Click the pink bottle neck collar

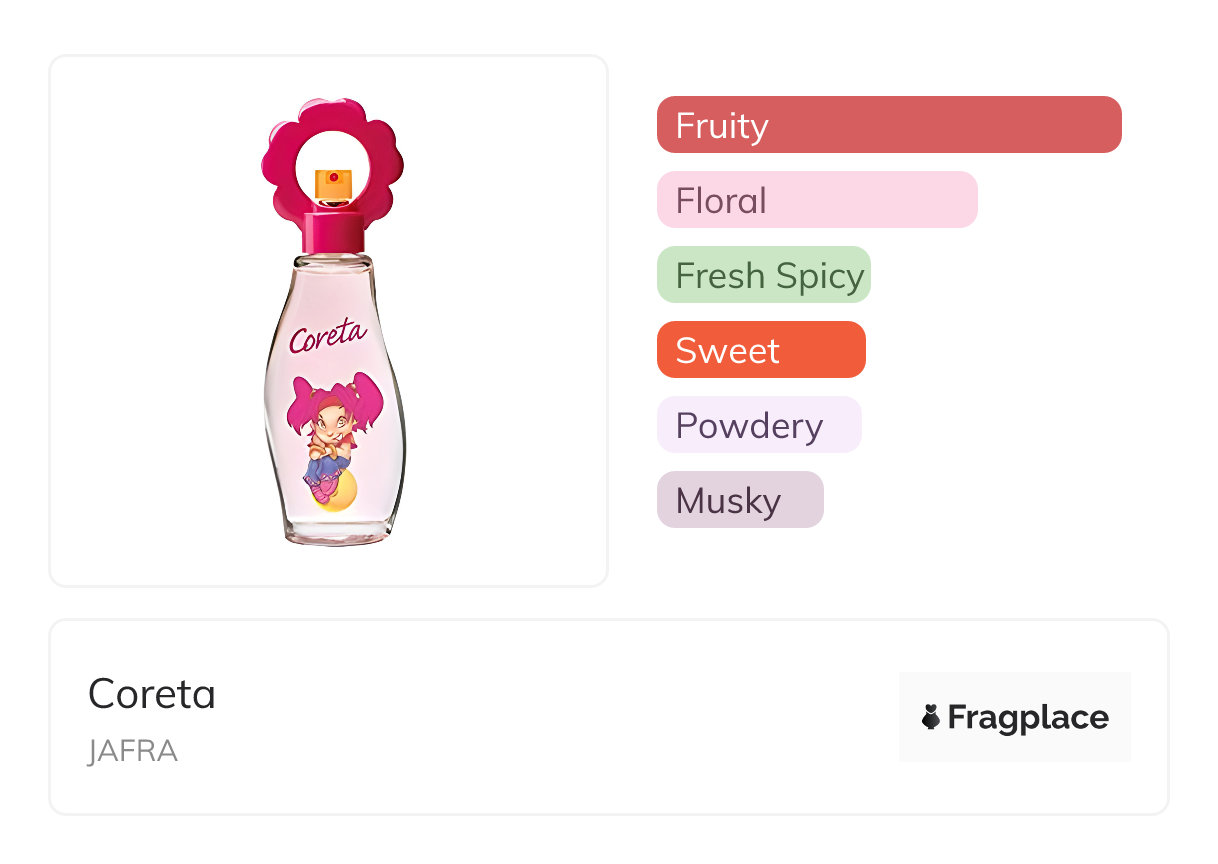click(333, 231)
